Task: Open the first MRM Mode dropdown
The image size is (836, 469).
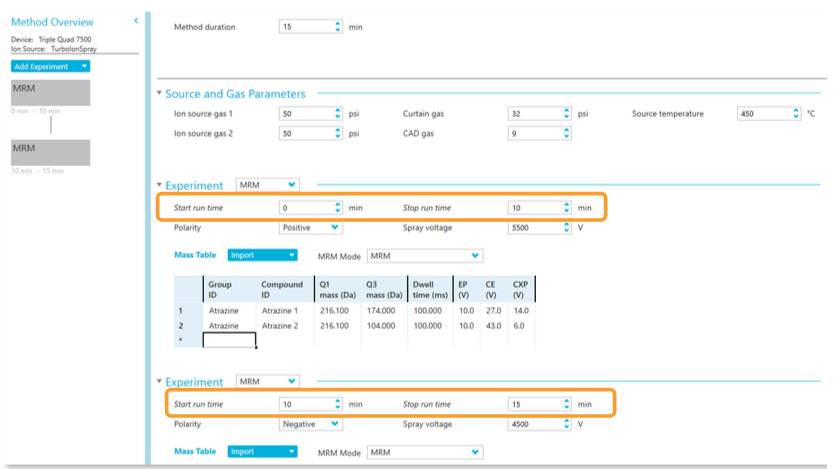Action: pos(424,255)
